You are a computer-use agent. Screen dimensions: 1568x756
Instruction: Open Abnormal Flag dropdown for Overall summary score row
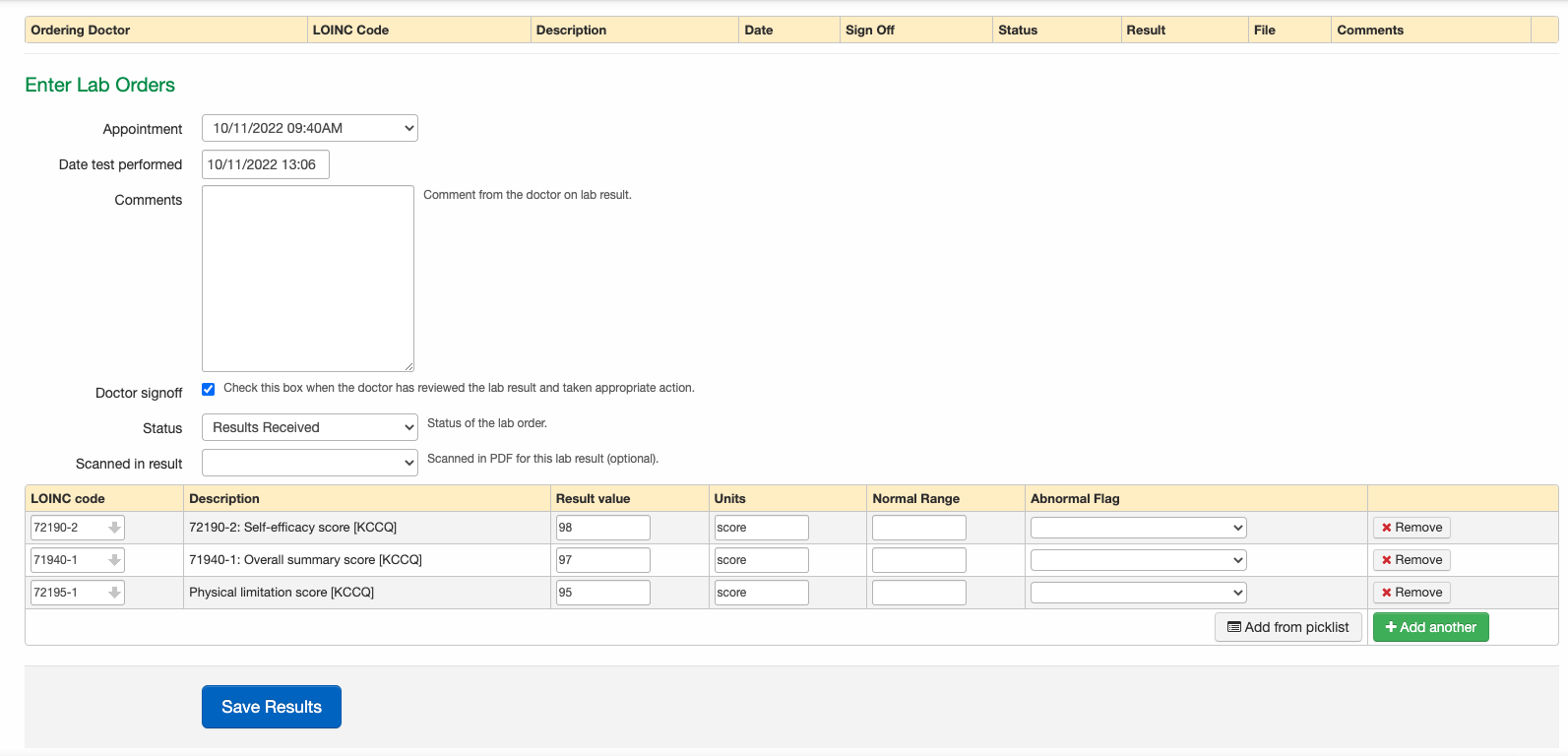click(1138, 560)
